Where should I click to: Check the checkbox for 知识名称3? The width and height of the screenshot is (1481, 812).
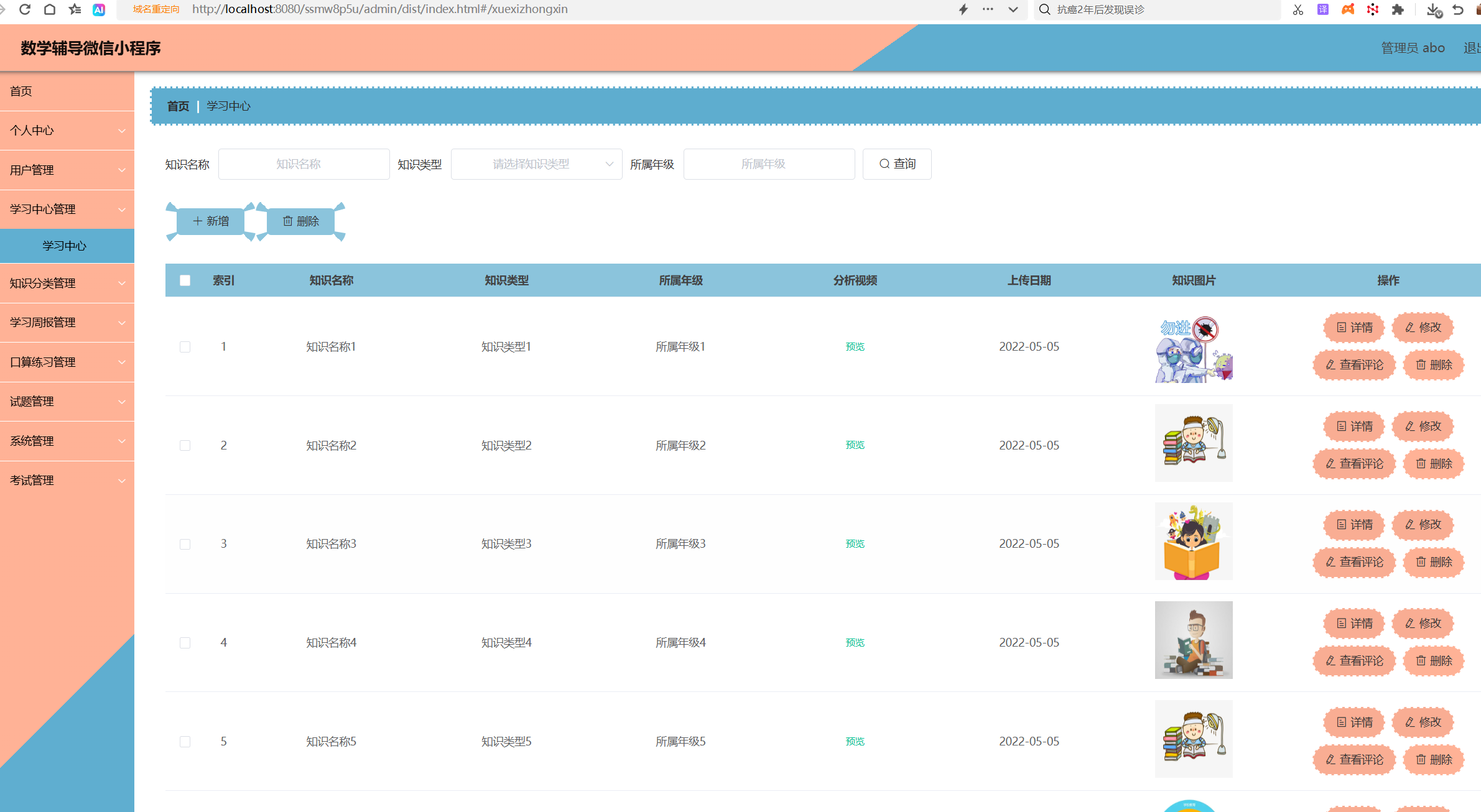coord(185,544)
